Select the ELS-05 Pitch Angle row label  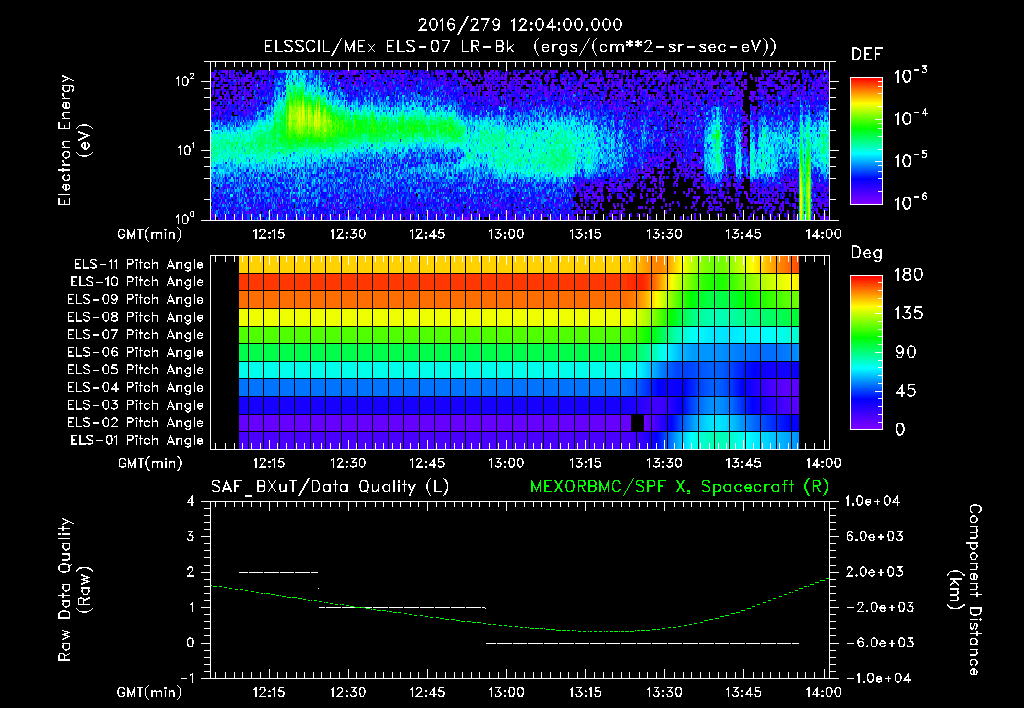[136, 370]
